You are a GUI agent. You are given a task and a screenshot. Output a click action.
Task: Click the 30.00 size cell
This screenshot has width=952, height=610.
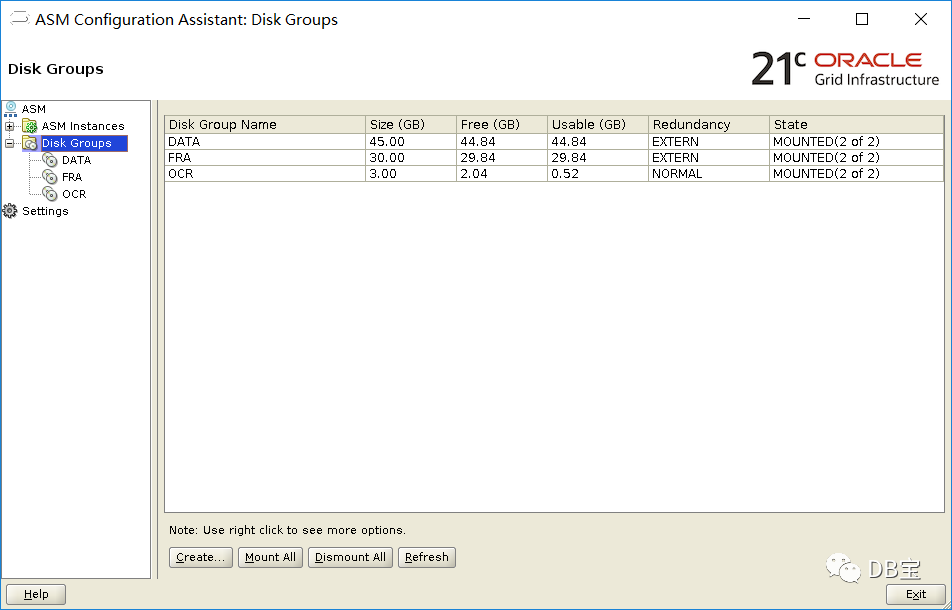[411, 157]
